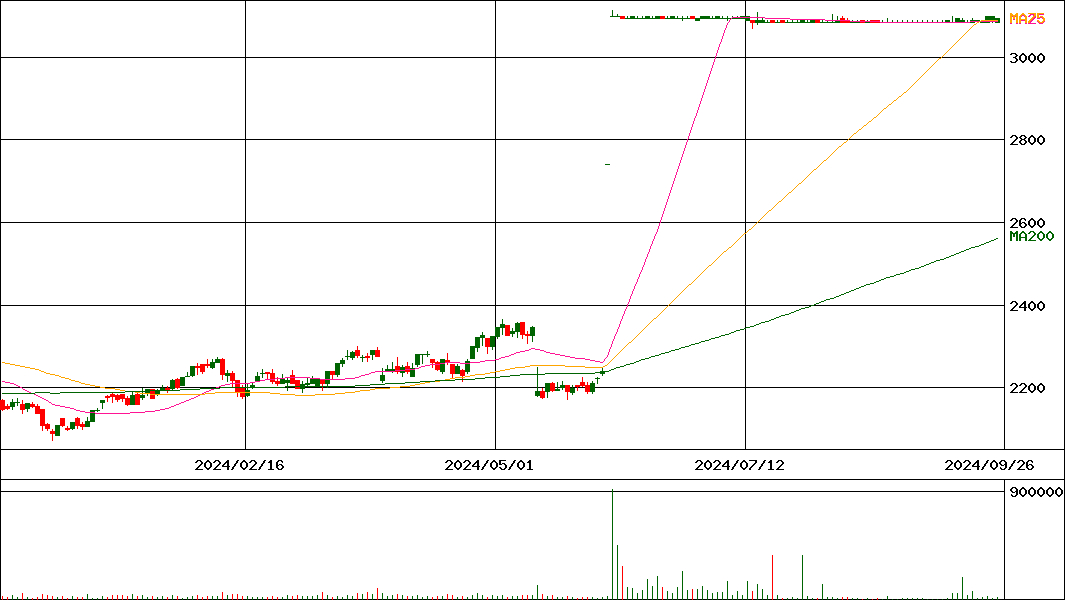This screenshot has height=600, width=1065.
Task: Click the 2400 price axis label
Action: click(1027, 306)
